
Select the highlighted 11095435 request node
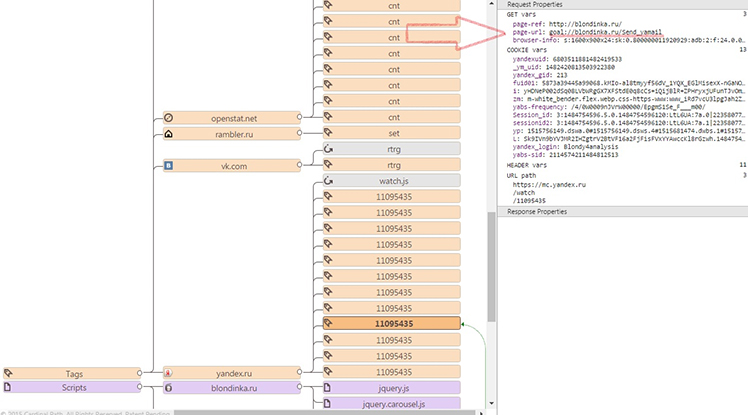pyautogui.click(x=393, y=324)
